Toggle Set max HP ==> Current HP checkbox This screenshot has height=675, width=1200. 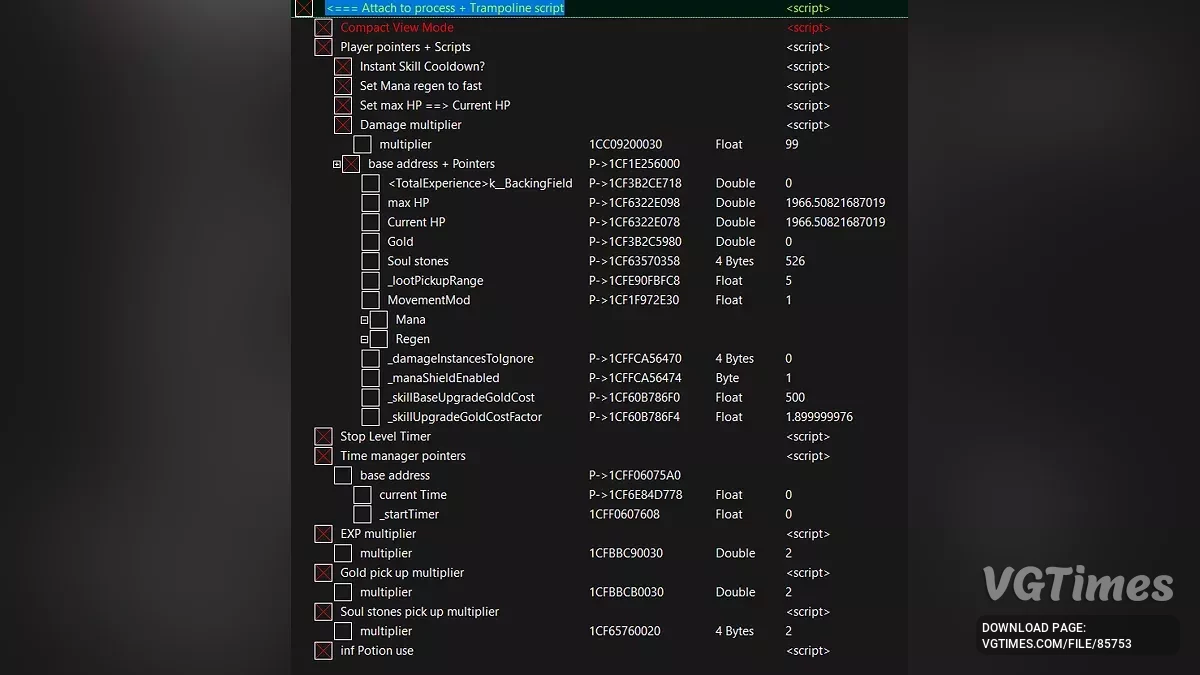pyautogui.click(x=343, y=106)
